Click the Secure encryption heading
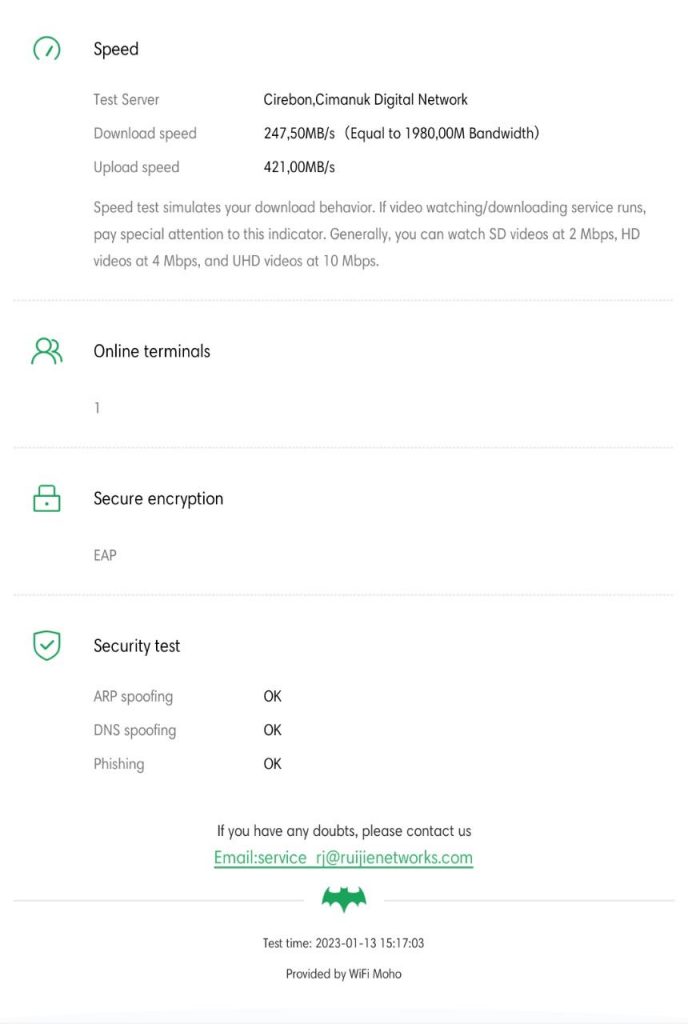 [x=158, y=498]
